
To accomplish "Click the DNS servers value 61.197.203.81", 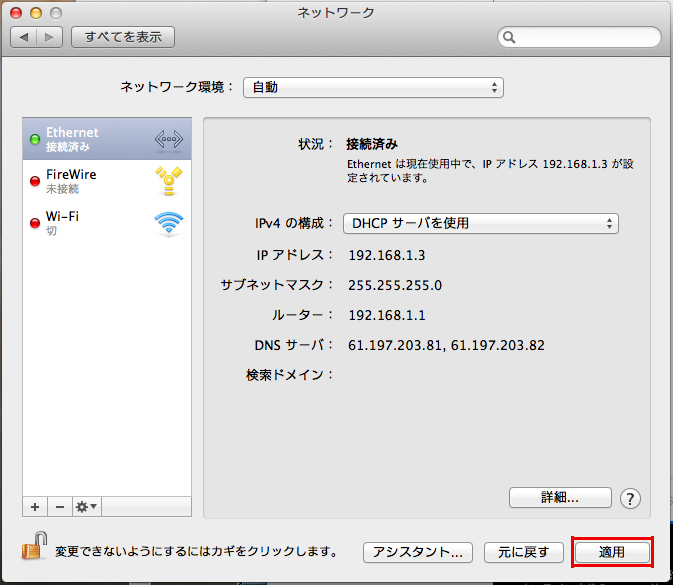I will 395,346.
